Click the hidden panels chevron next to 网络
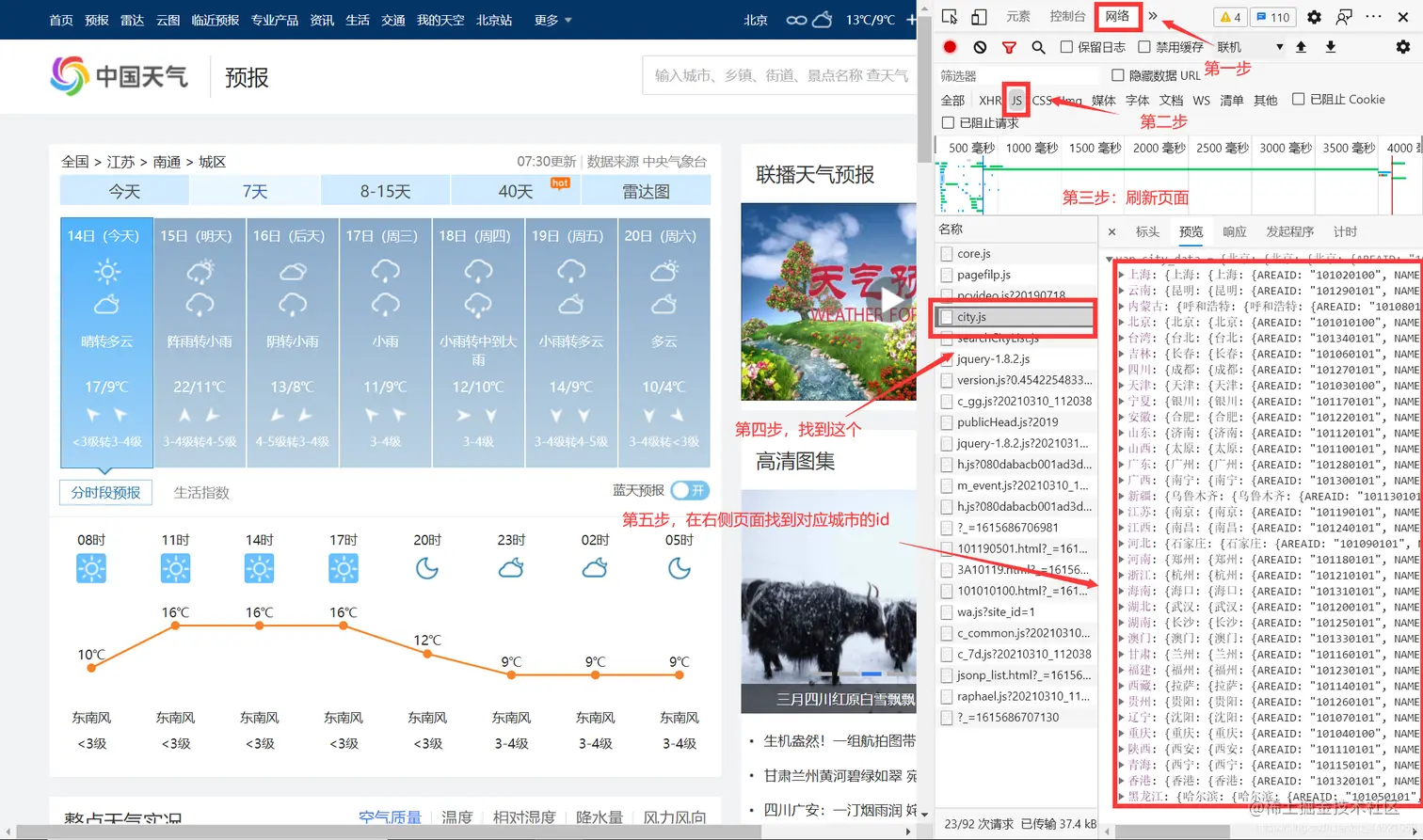The image size is (1423, 840). click(1152, 17)
